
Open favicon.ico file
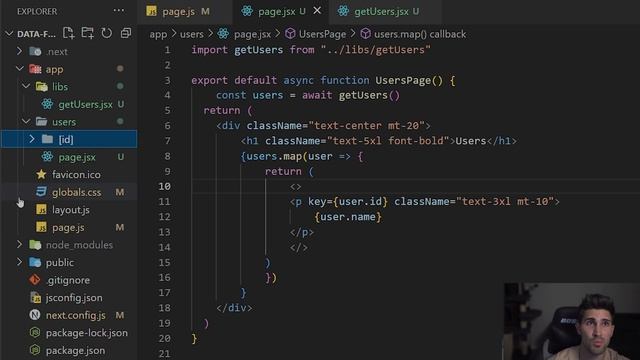click(x=76, y=175)
